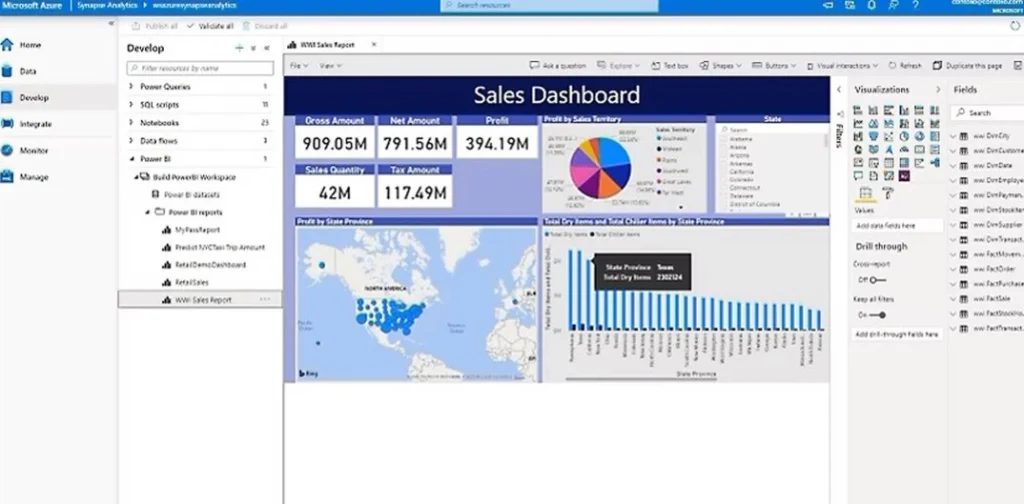1024x504 pixels.
Task: Collapse the left navigation with double chevron
Action: coord(111,24)
